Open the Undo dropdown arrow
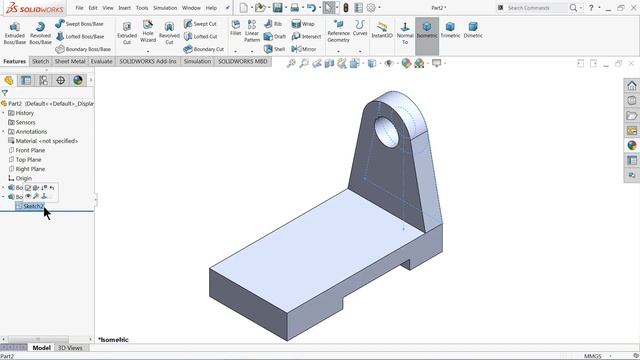Screen dimensions: 640x360 [320, 8]
